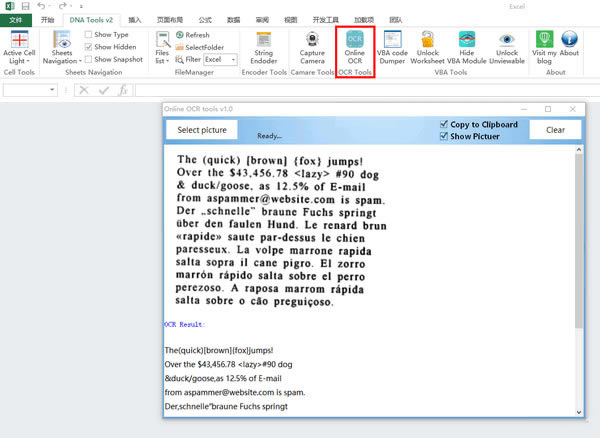The image size is (600, 438).
Task: Click the insert function fx icon
Action: (x=123, y=90)
